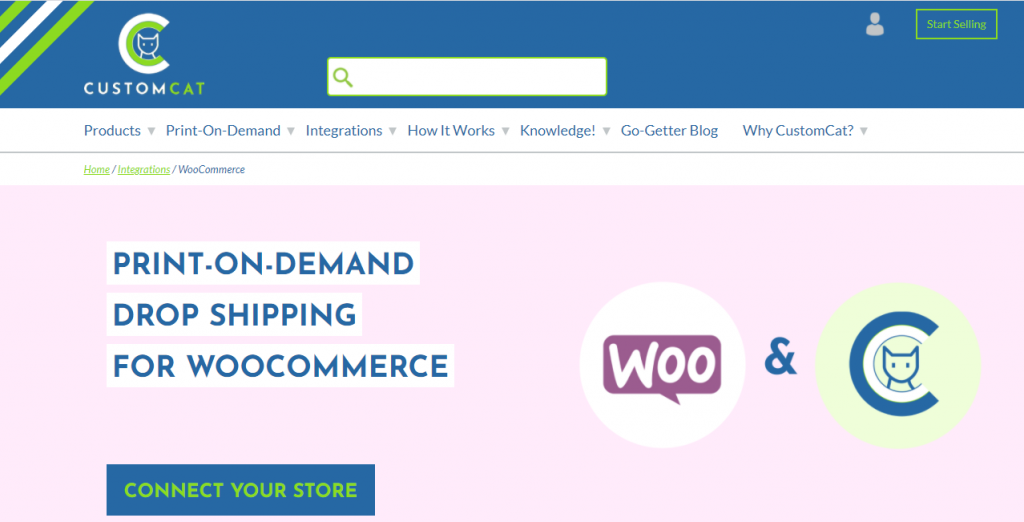The image size is (1024, 522).
Task: Expand the Print-On-Demand dropdown arrow
Action: click(291, 131)
